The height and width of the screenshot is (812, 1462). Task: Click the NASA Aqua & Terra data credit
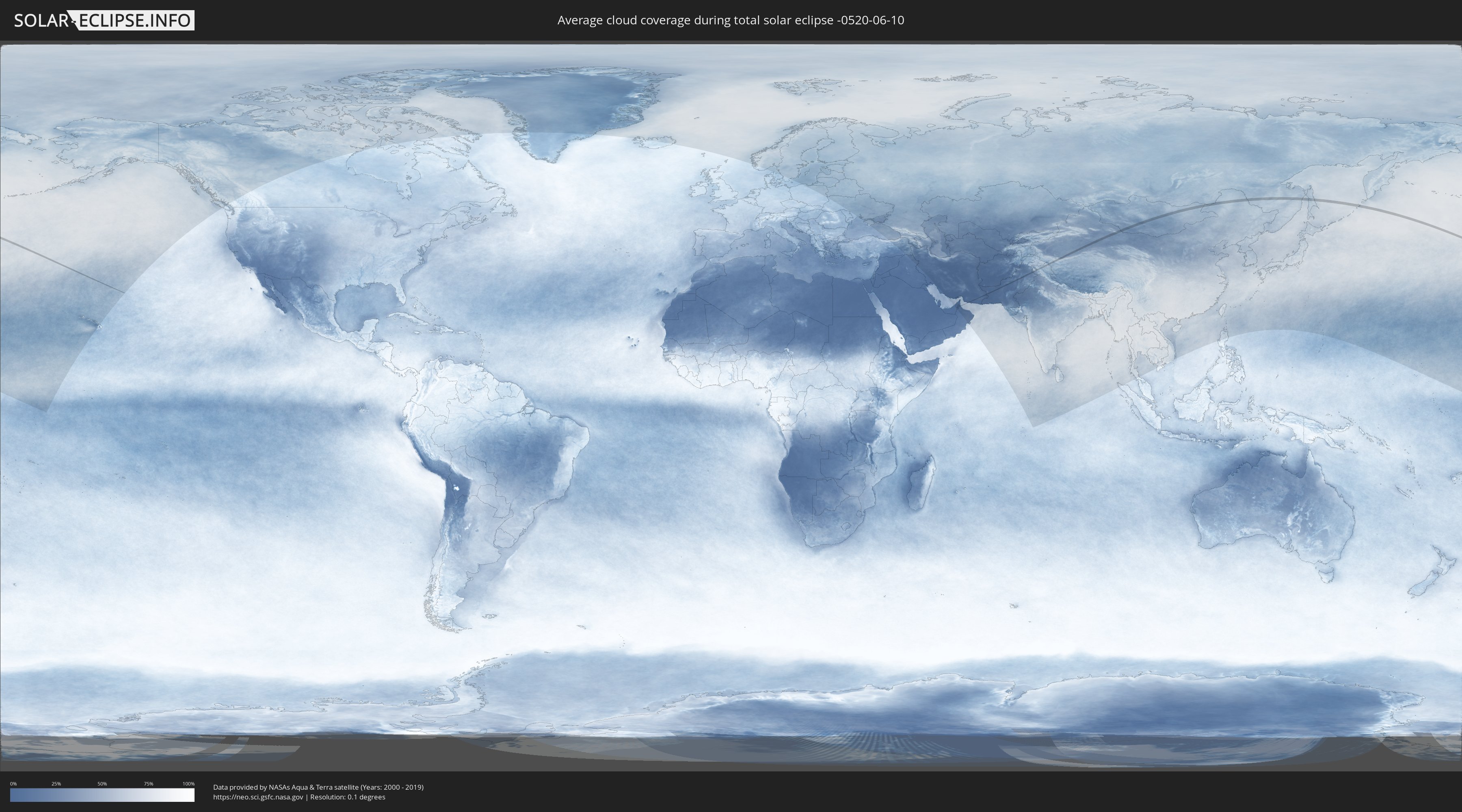(318, 787)
